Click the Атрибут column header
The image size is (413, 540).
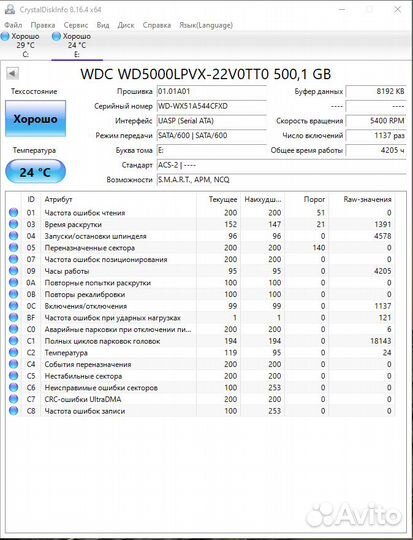pos(58,199)
